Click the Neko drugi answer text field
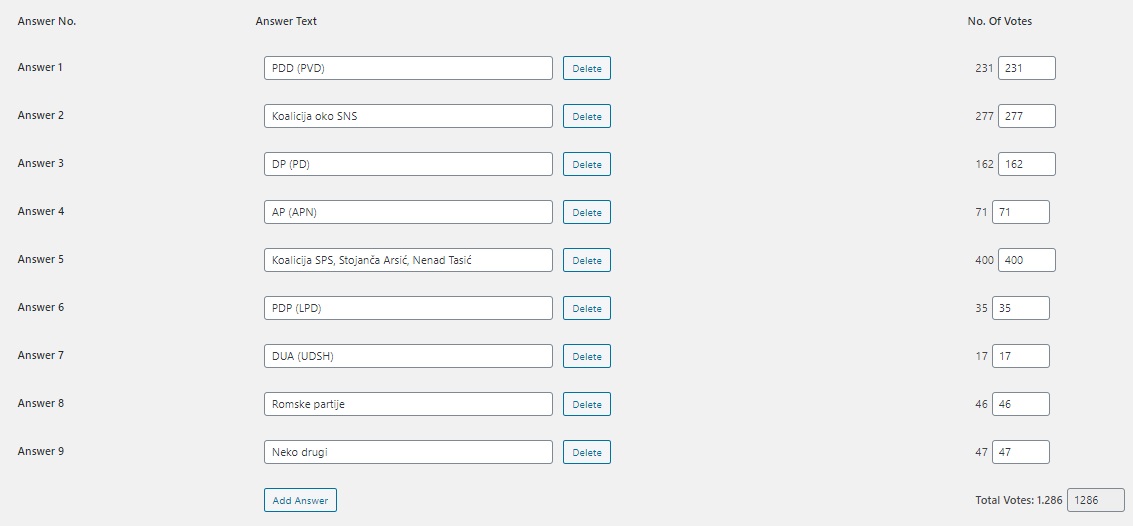1133x526 pixels. click(408, 452)
